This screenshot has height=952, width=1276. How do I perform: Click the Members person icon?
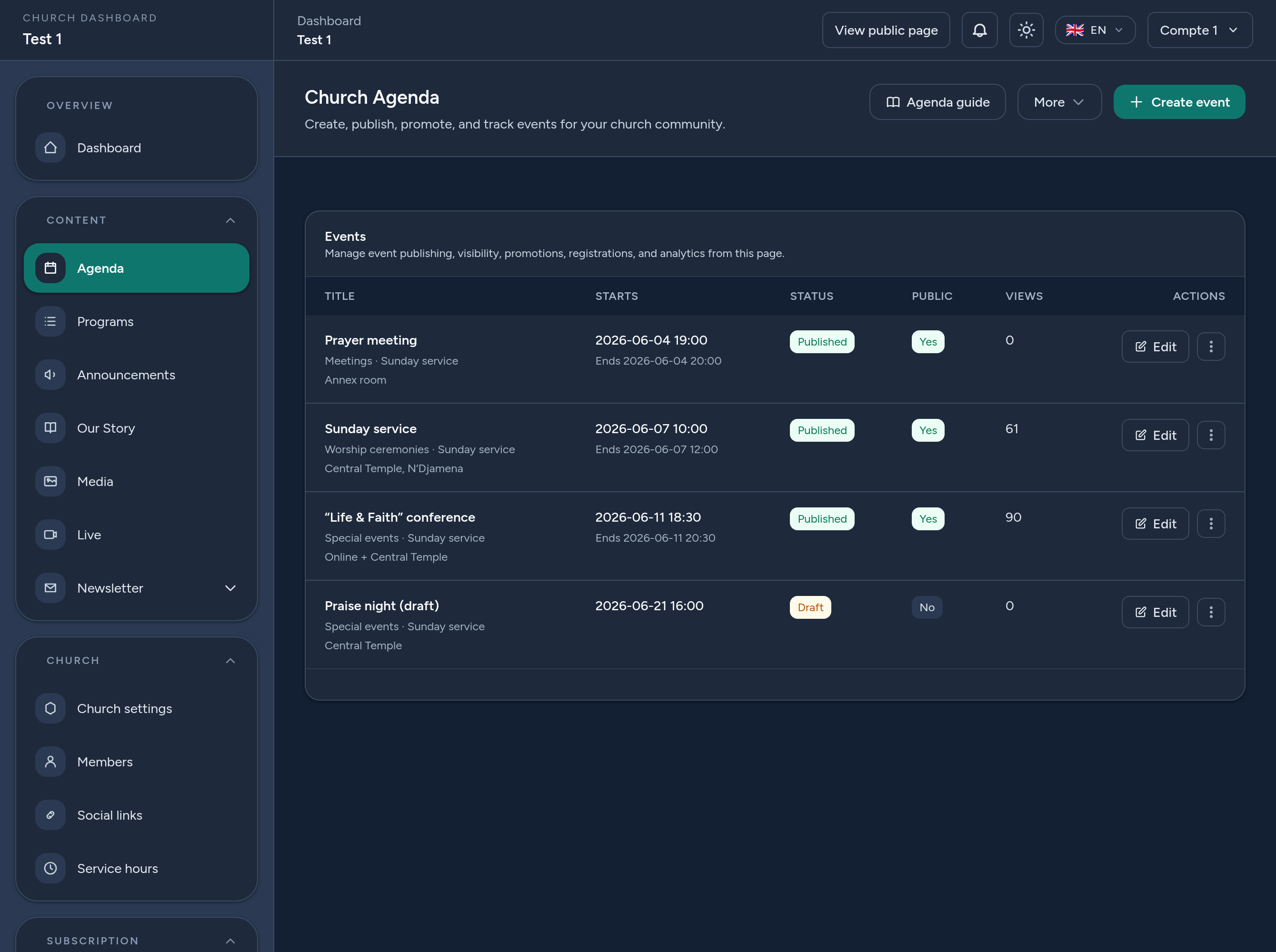(x=51, y=762)
